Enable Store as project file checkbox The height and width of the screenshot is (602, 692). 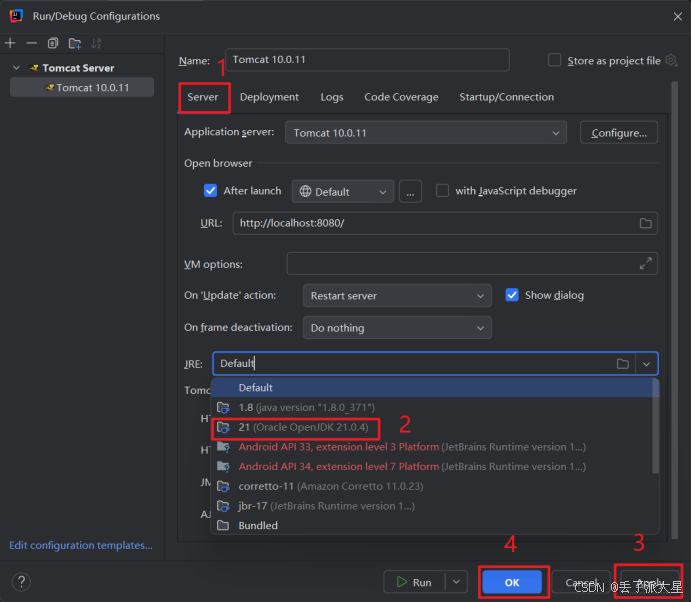554,60
